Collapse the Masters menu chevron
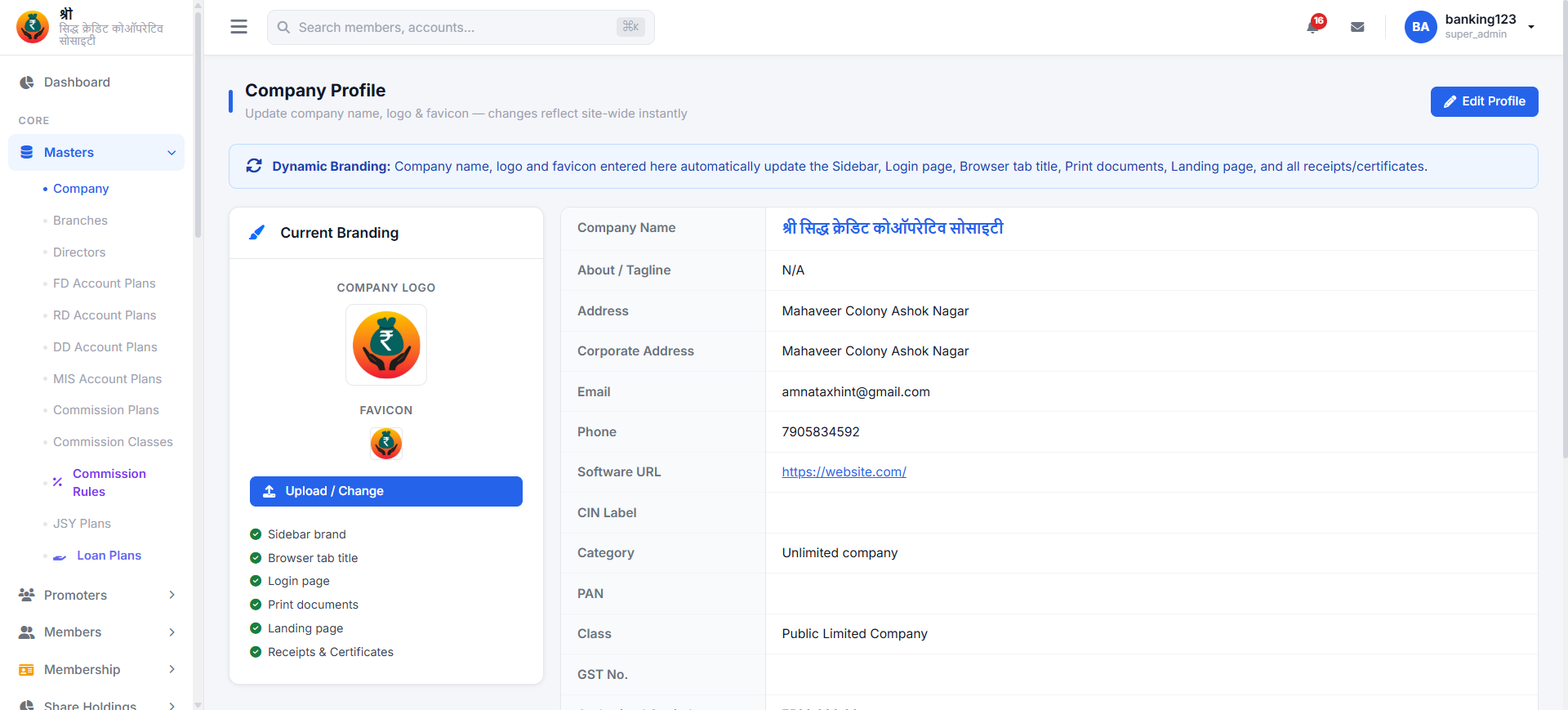This screenshot has width=1568, height=710. (x=171, y=153)
